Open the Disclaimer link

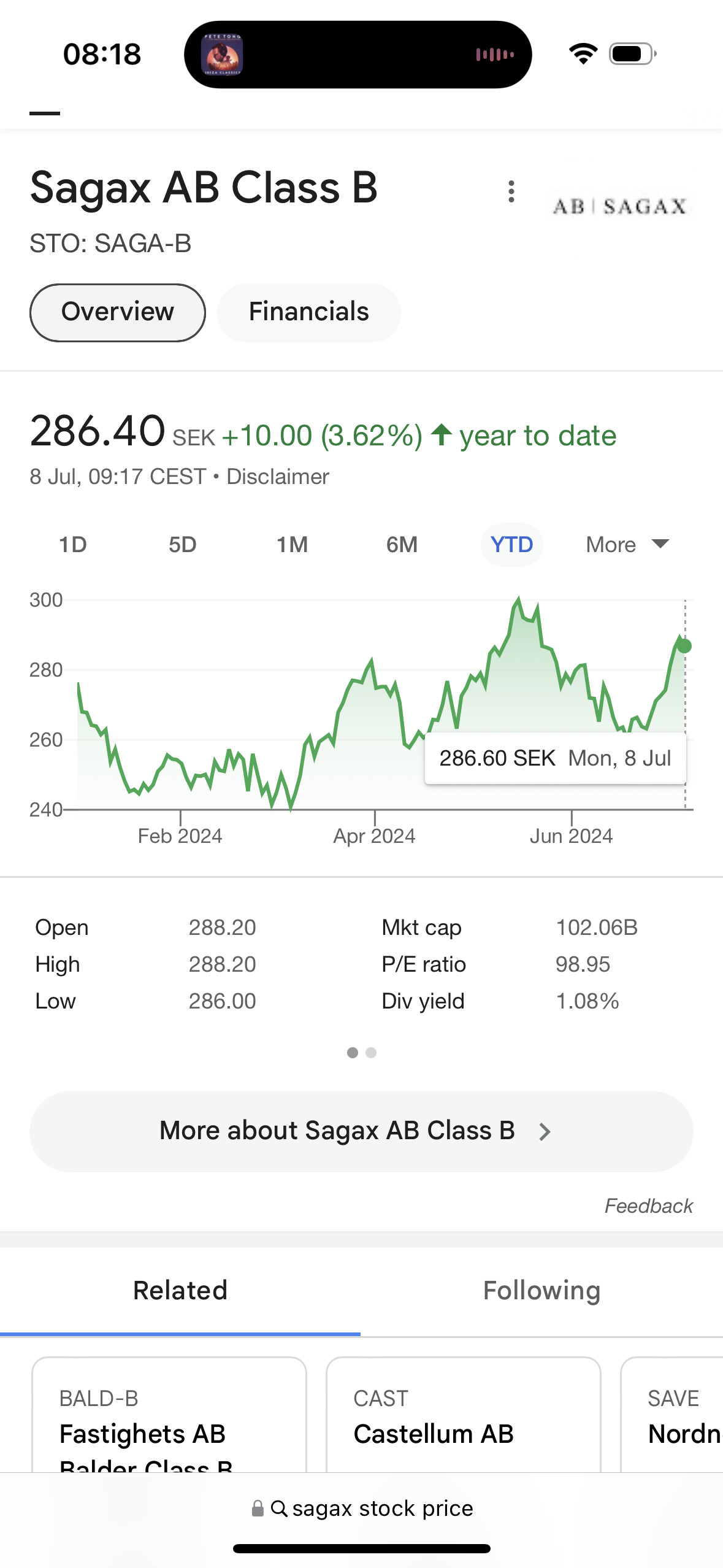(x=278, y=477)
